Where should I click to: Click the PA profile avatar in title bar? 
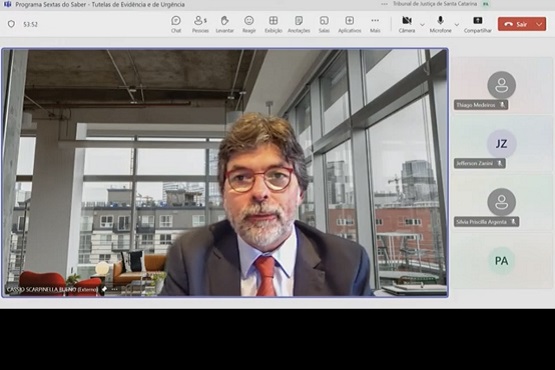pos(486,4)
